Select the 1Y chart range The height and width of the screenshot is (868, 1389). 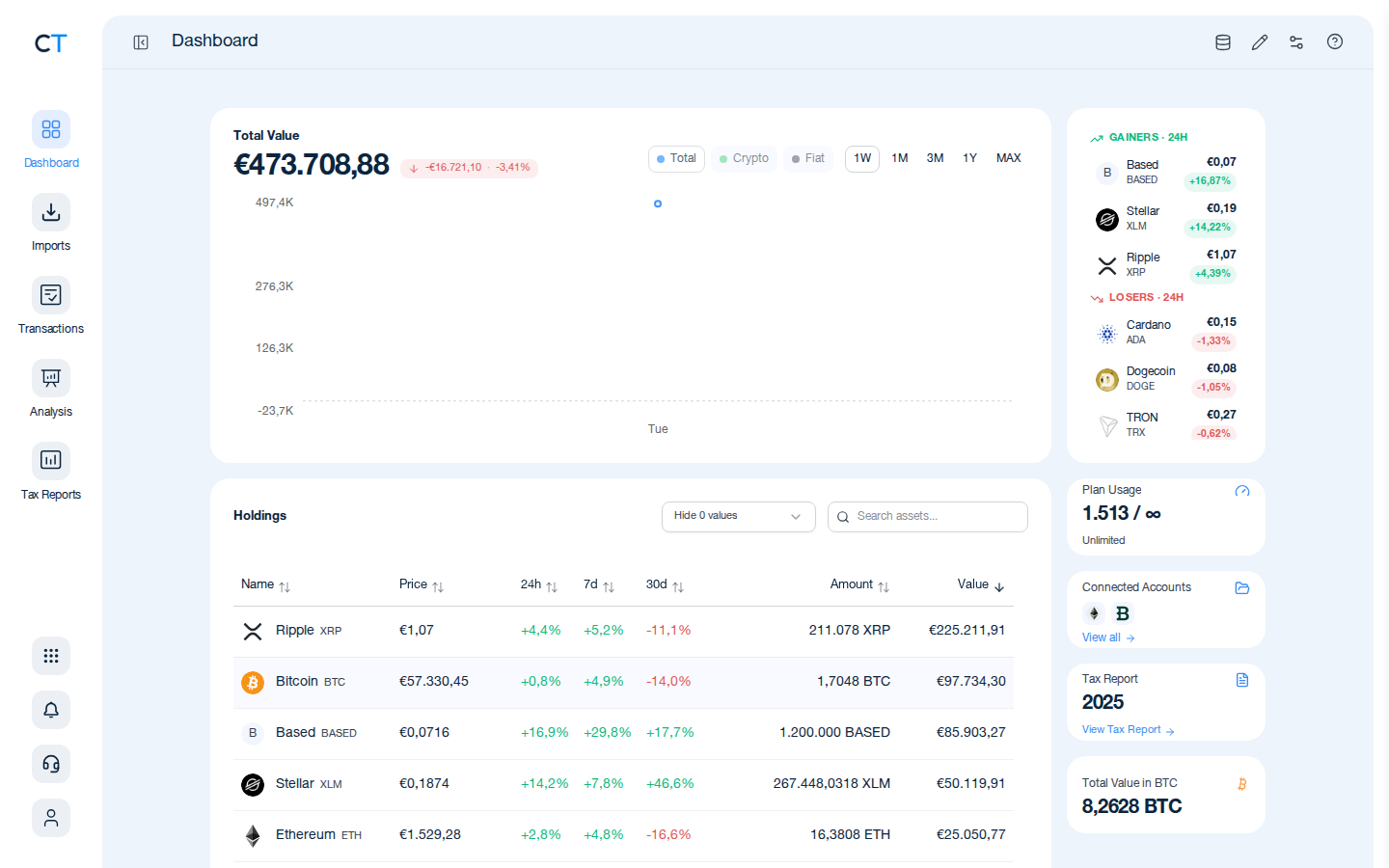pyautogui.click(x=969, y=158)
